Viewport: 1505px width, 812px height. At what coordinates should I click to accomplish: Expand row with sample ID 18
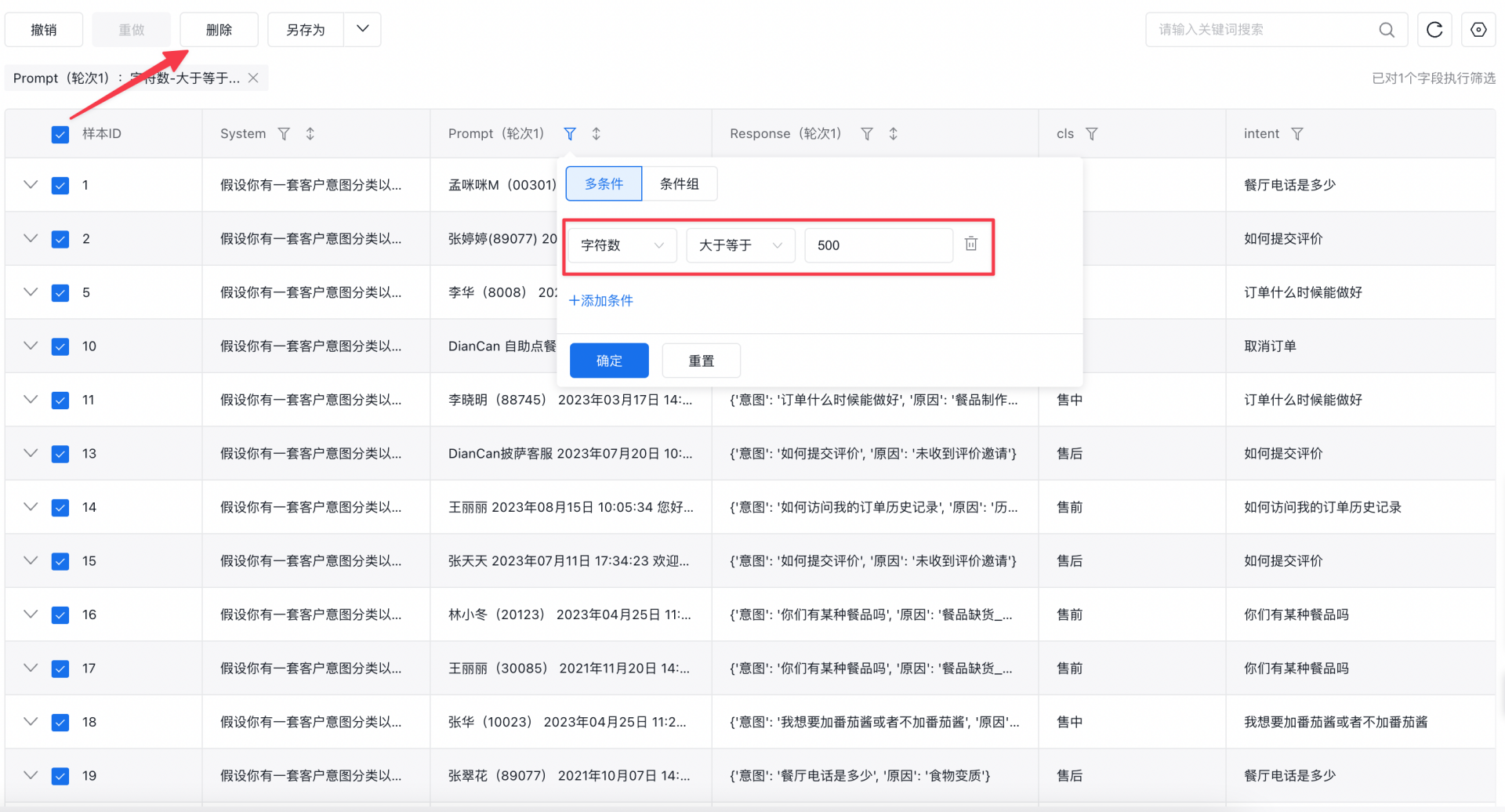(x=31, y=722)
